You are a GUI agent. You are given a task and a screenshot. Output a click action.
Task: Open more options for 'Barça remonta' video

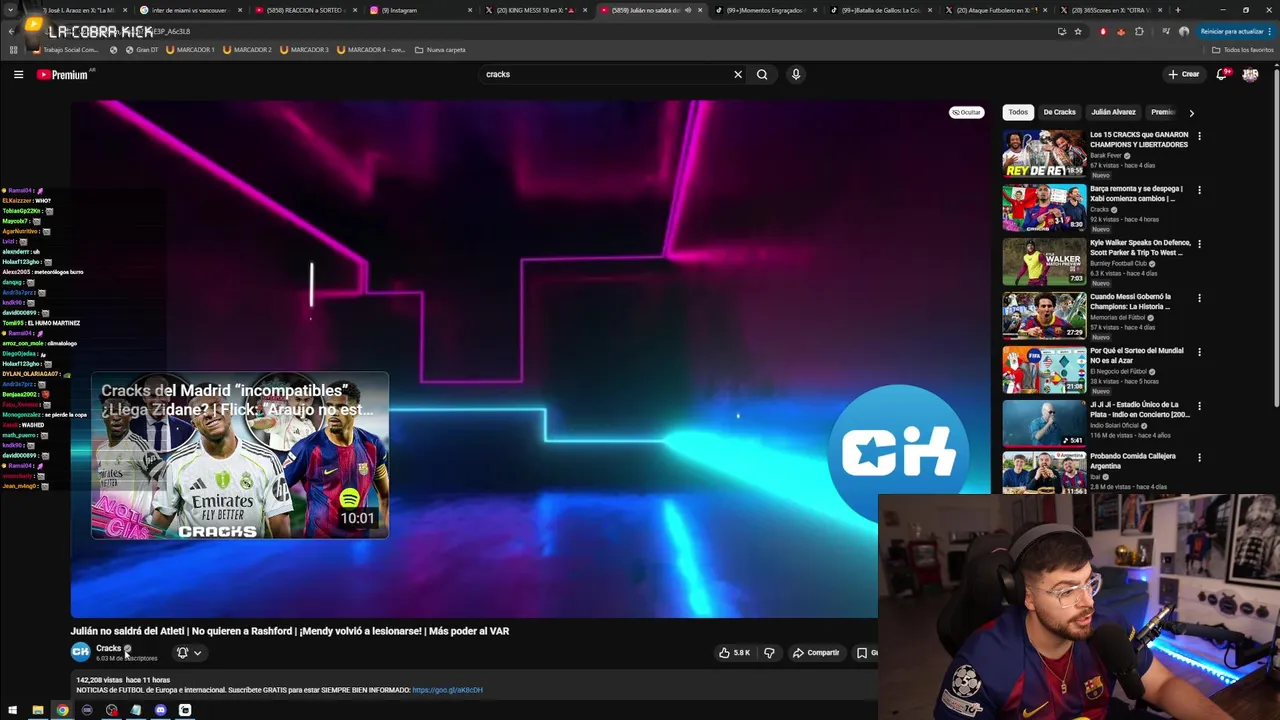(x=1199, y=190)
